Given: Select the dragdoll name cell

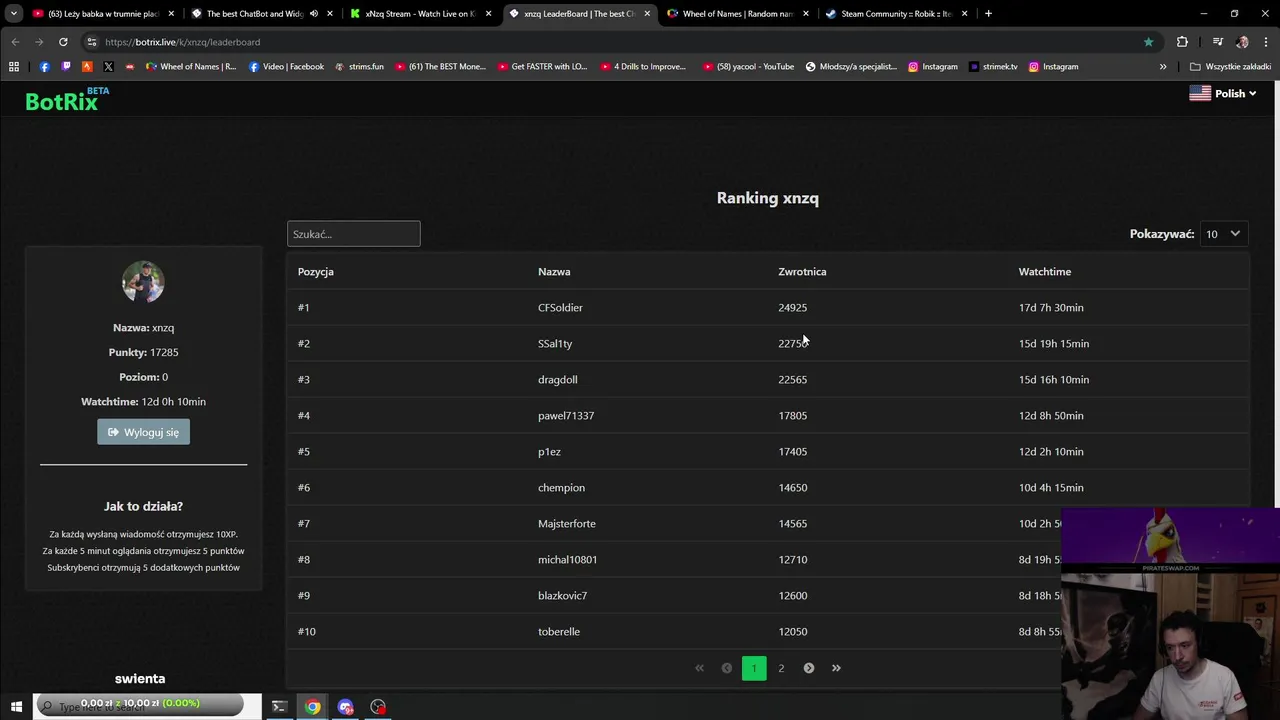Looking at the screenshot, I should [557, 380].
